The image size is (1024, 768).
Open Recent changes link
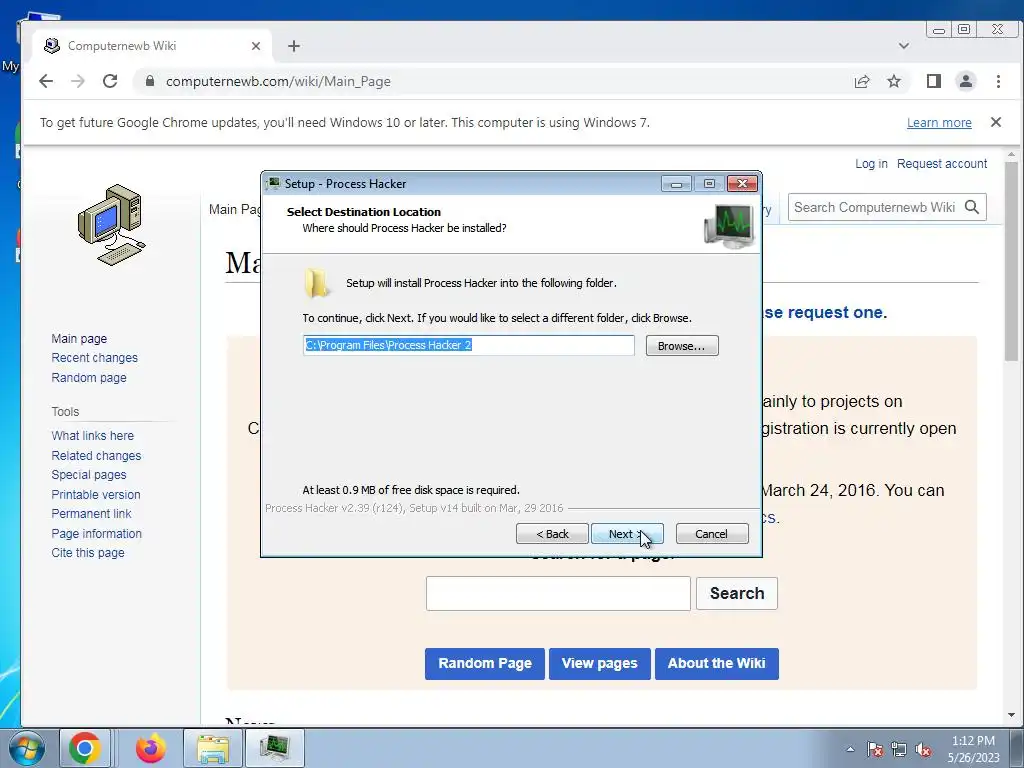pyautogui.click(x=95, y=358)
